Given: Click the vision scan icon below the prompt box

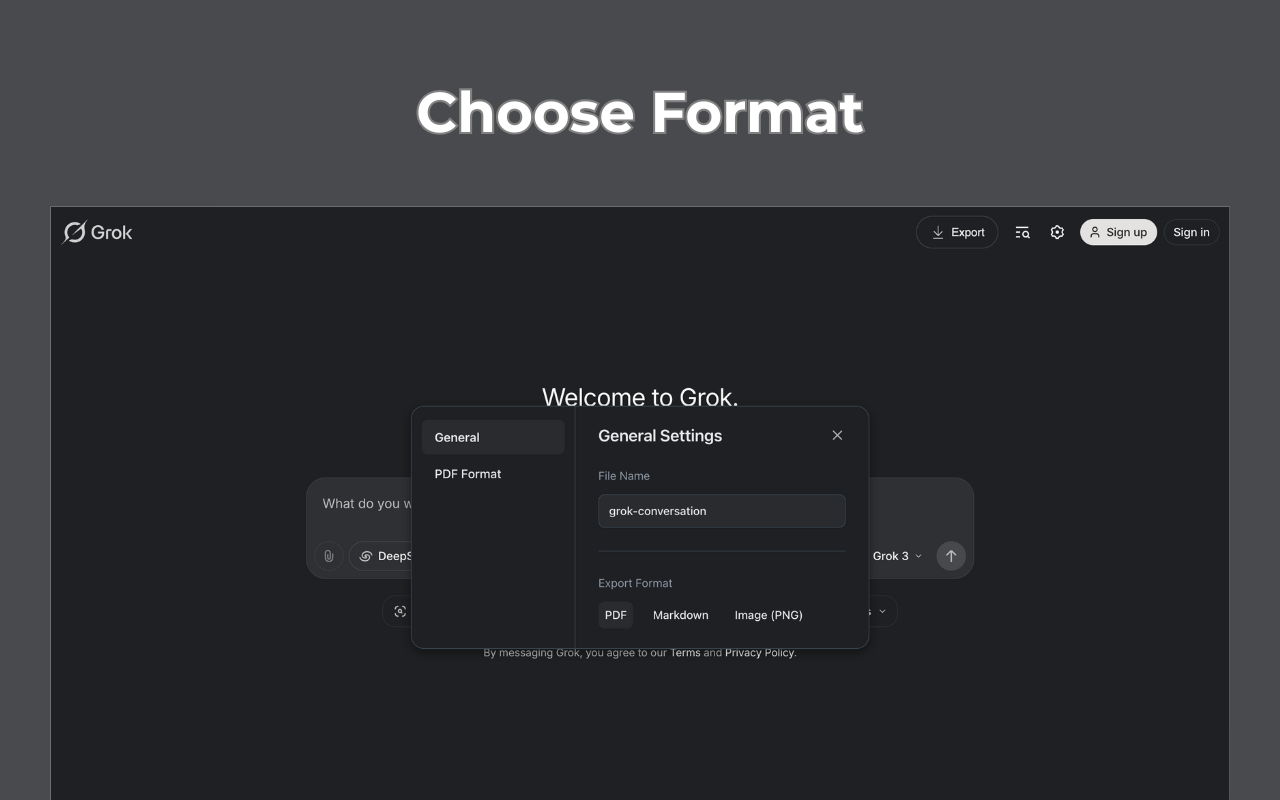Looking at the screenshot, I should point(400,611).
